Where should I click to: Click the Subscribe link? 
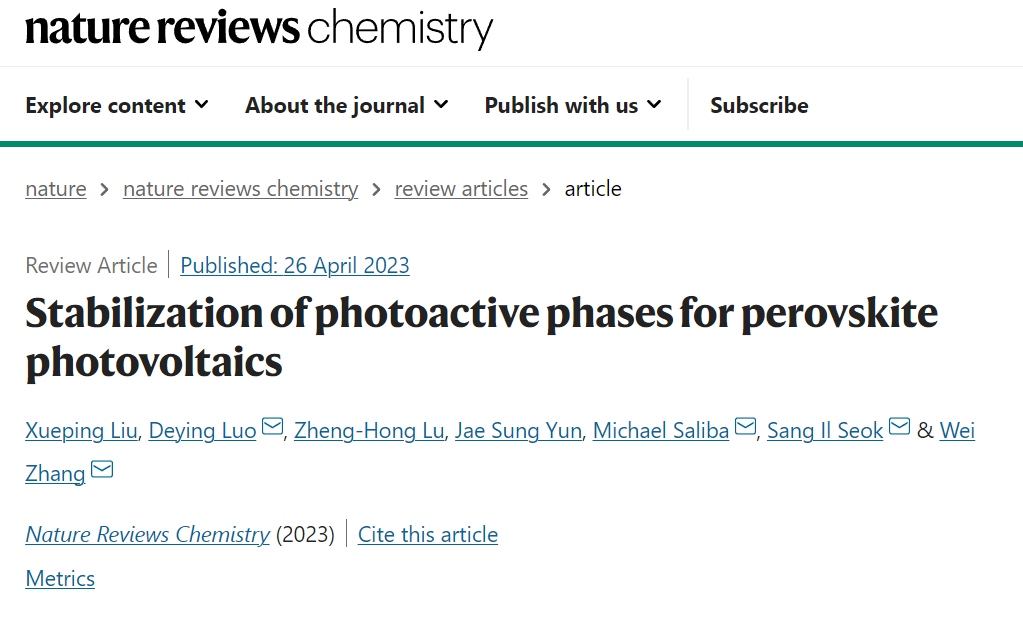[759, 105]
